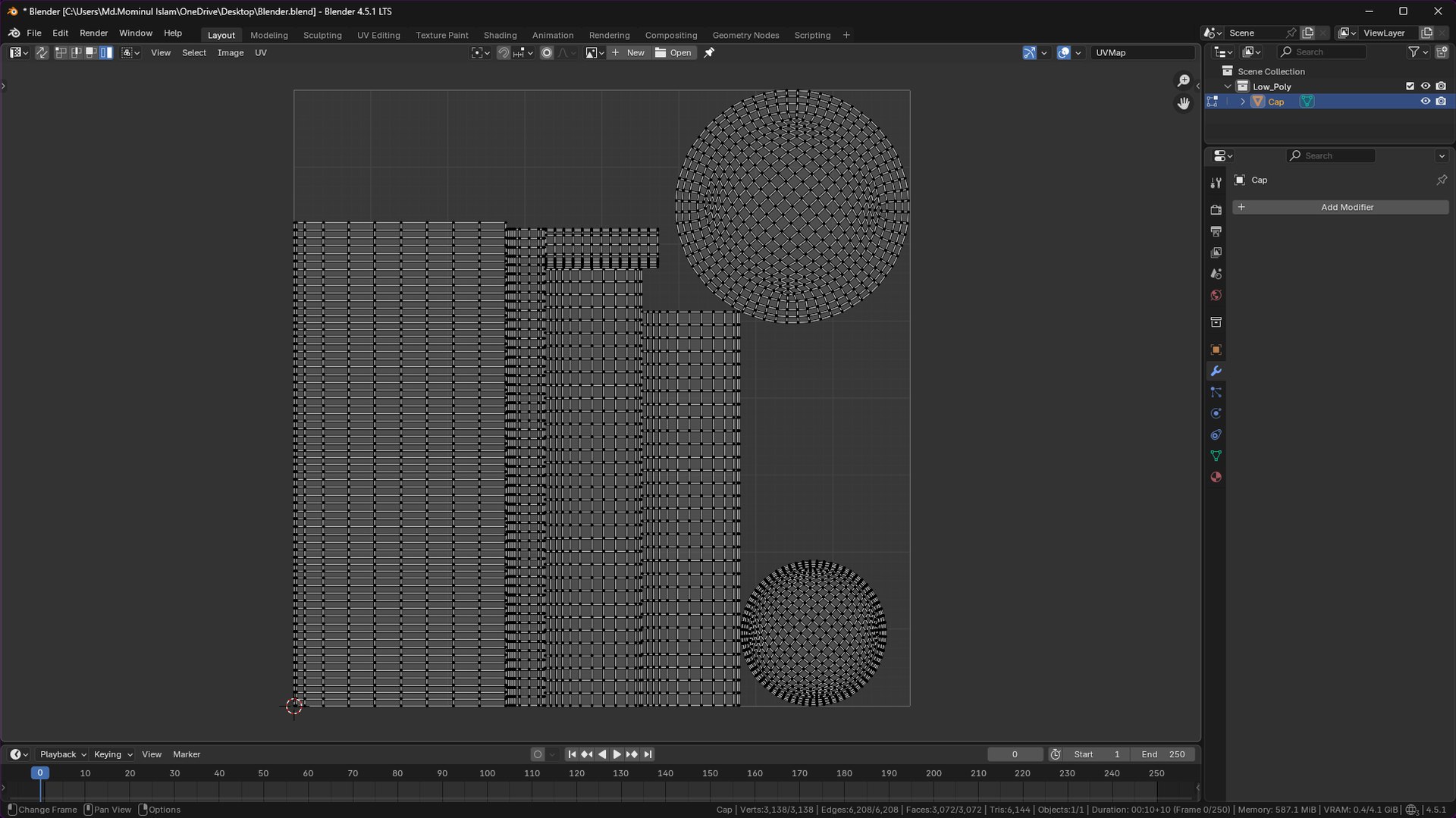Open properties options dropdown arrow
This screenshot has width=1456, height=818.
(1441, 156)
